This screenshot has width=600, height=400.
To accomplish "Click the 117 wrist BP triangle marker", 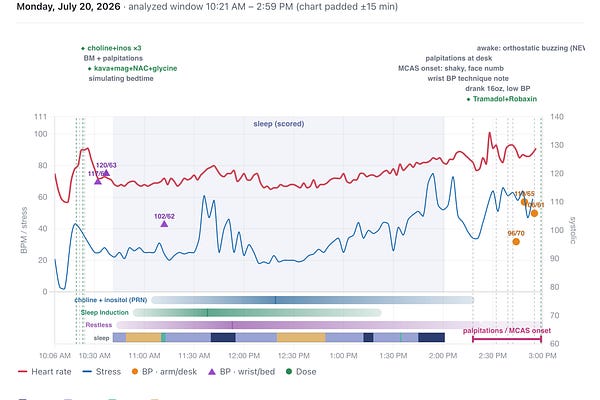I will pos(98,181).
